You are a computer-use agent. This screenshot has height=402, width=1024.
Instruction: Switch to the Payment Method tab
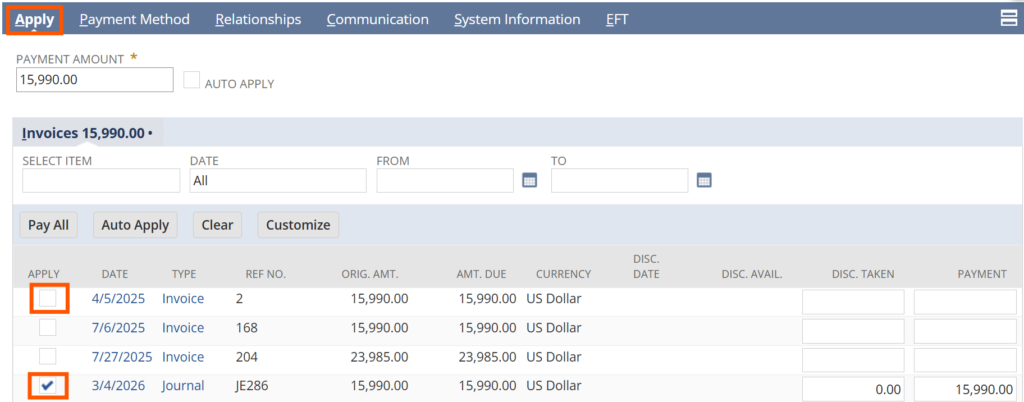pos(135,20)
